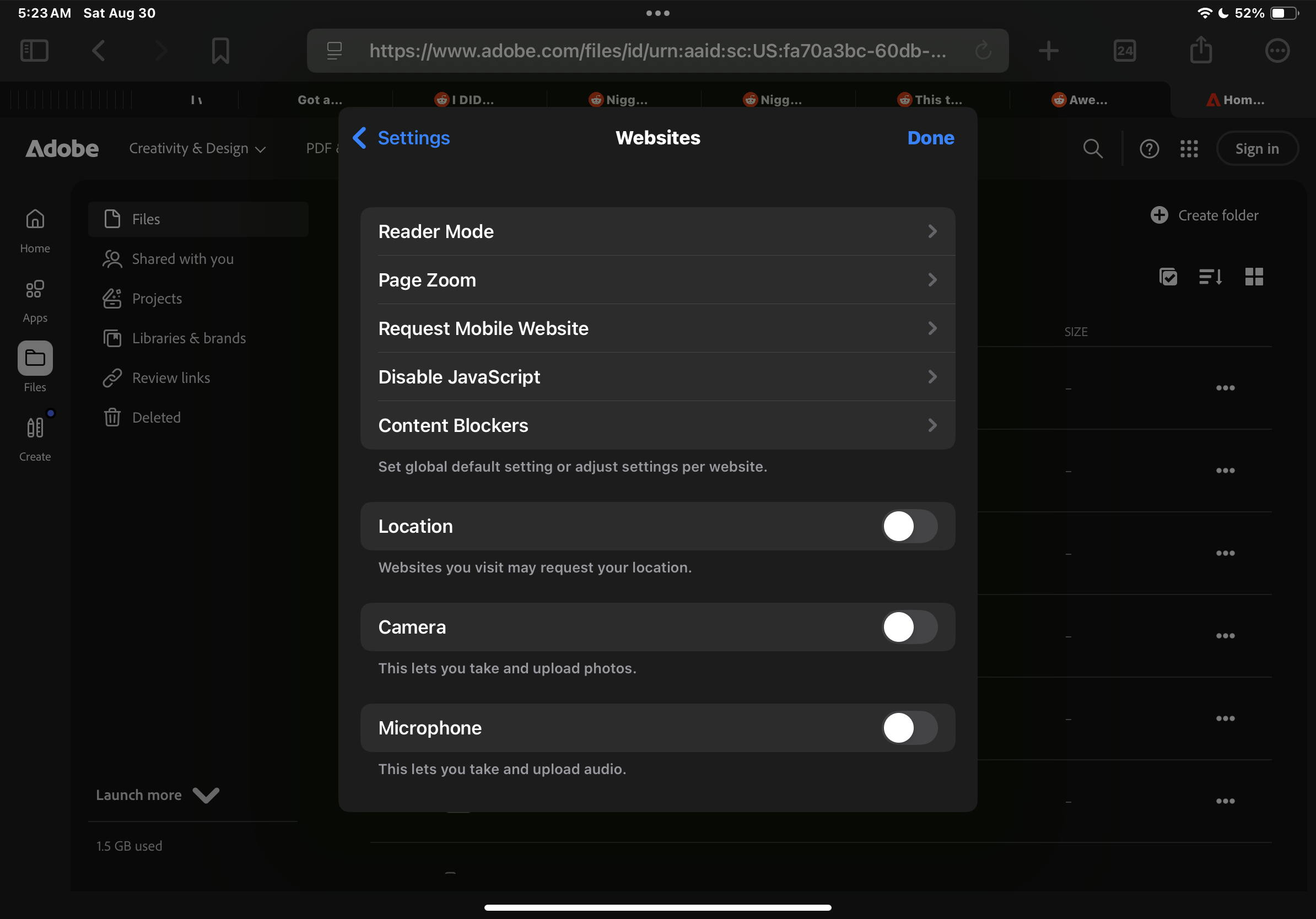
Task: Expand Page Zoom settings
Action: [x=657, y=280]
